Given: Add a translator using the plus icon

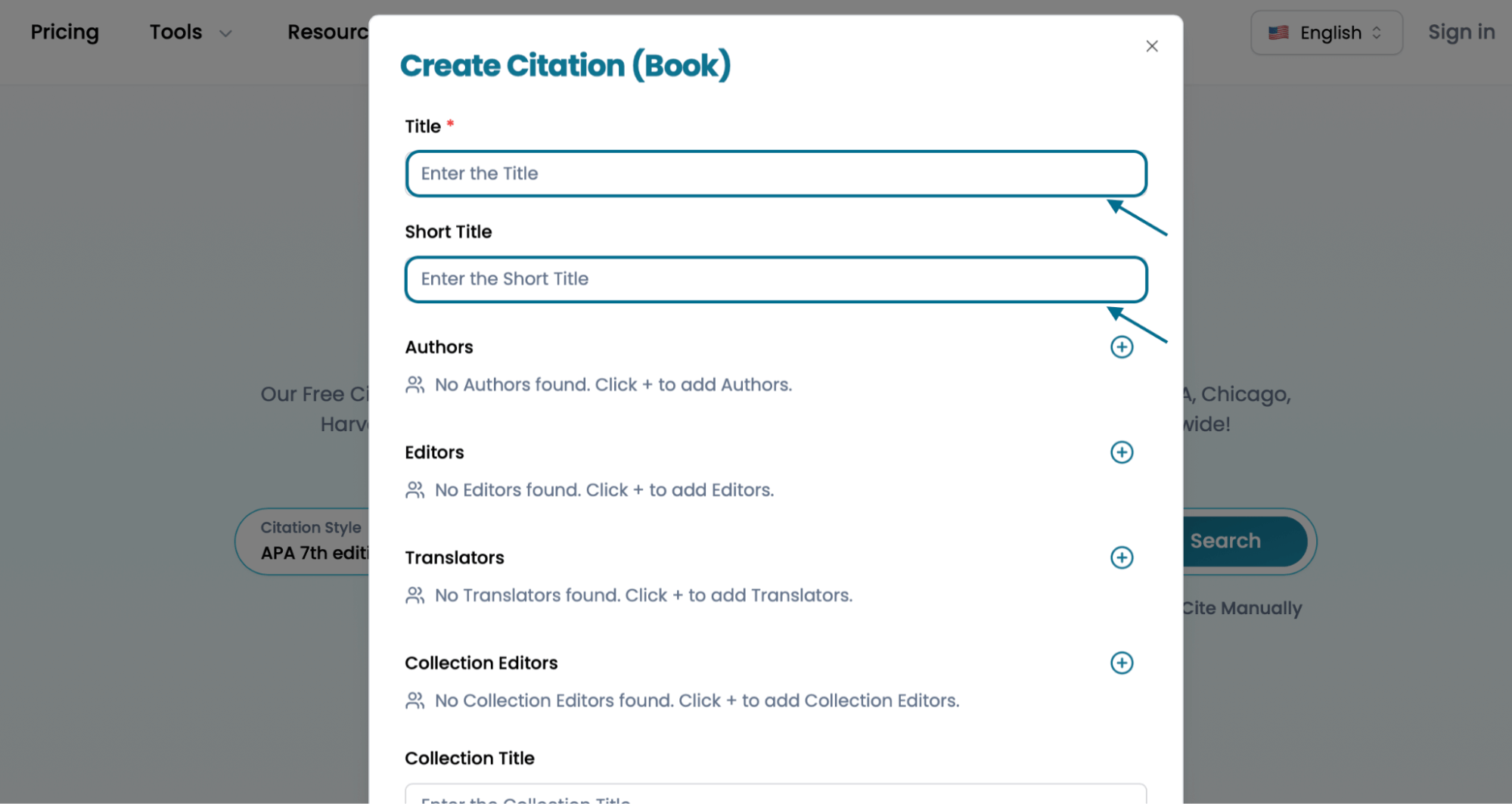Looking at the screenshot, I should [1122, 557].
